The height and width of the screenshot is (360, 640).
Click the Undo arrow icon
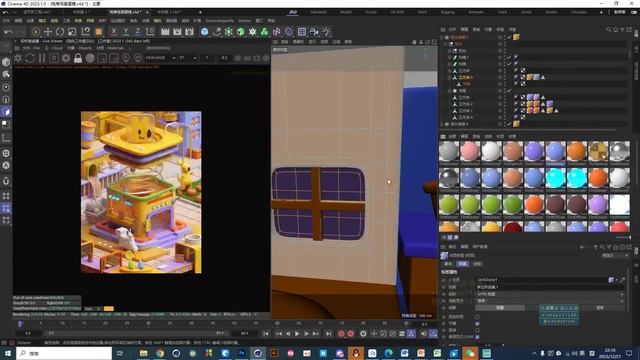click(x=9, y=31)
